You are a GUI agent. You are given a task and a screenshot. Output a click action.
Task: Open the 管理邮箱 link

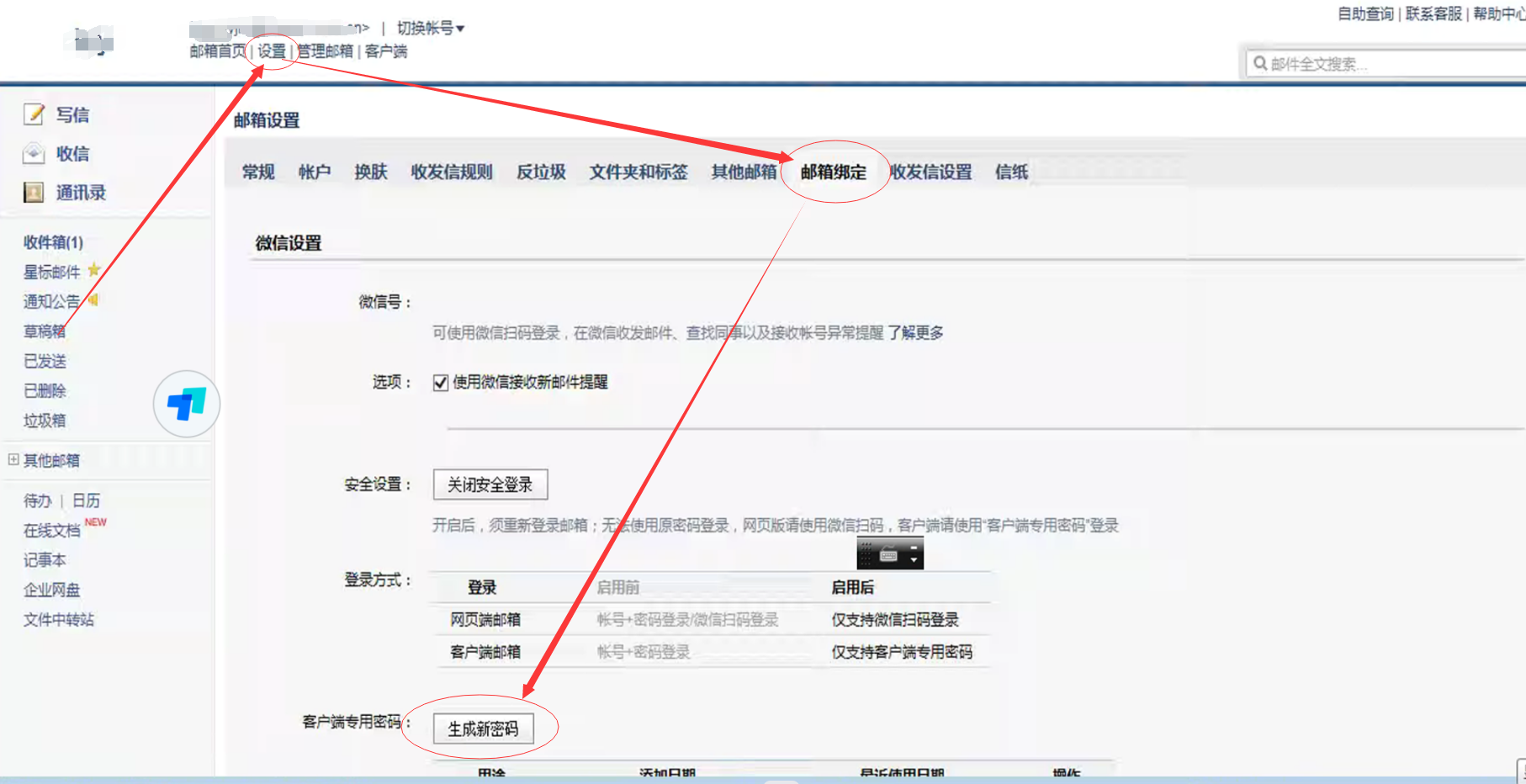tap(325, 51)
